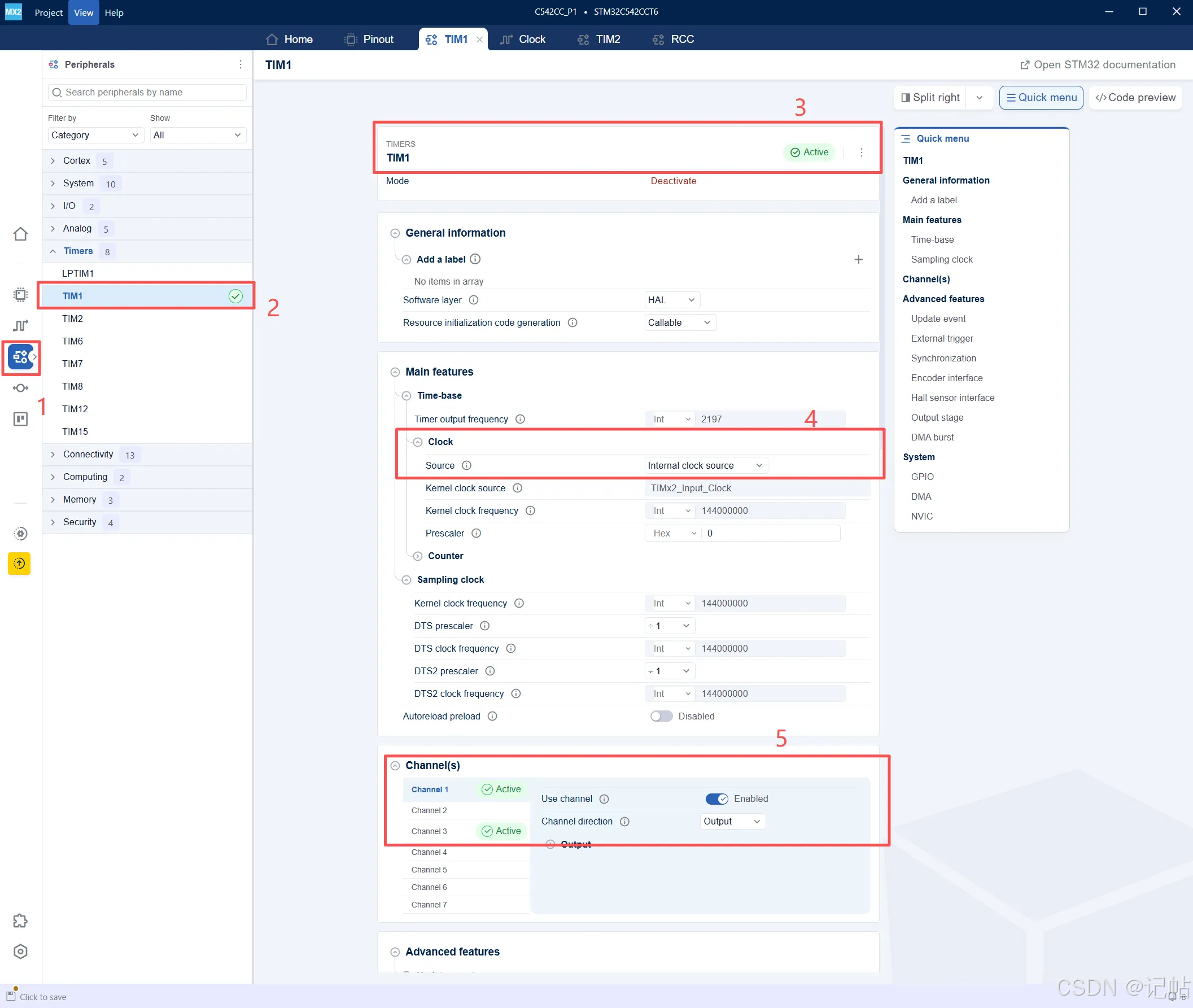Open the Split right arrow dropdown
The width and height of the screenshot is (1193, 1008).
pyautogui.click(x=980, y=98)
